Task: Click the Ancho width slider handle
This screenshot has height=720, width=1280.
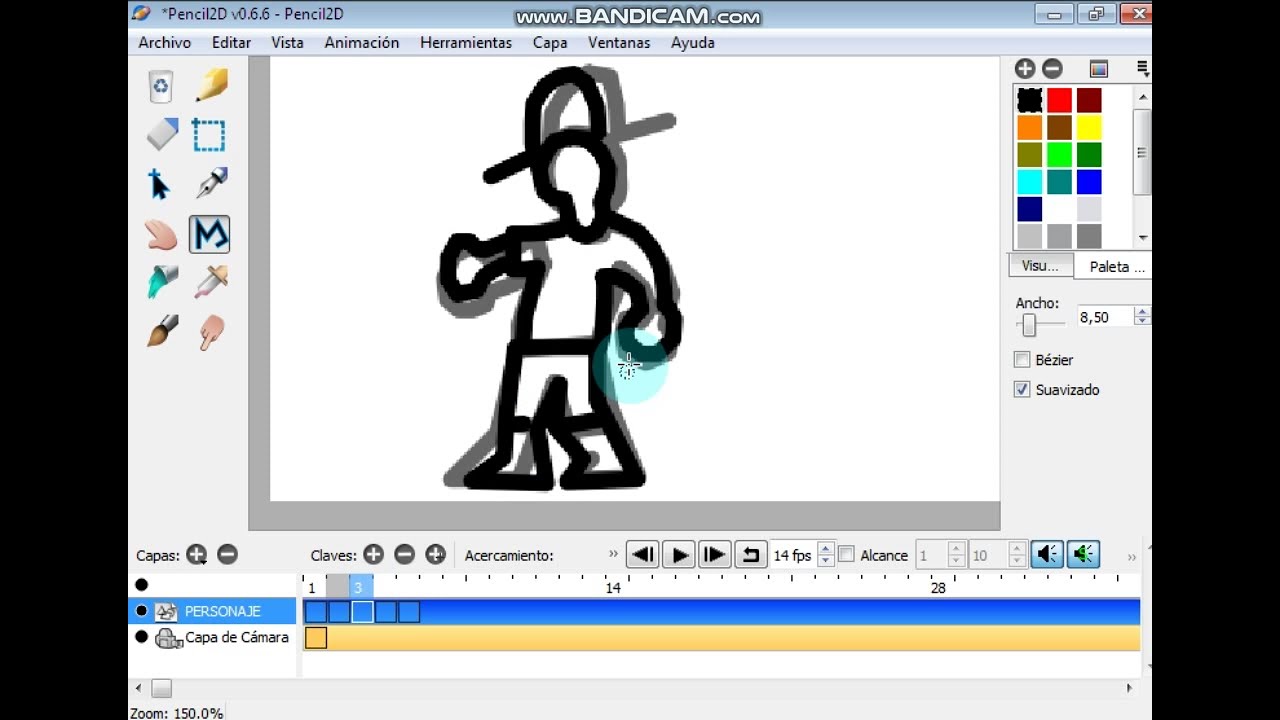Action: click(1029, 324)
